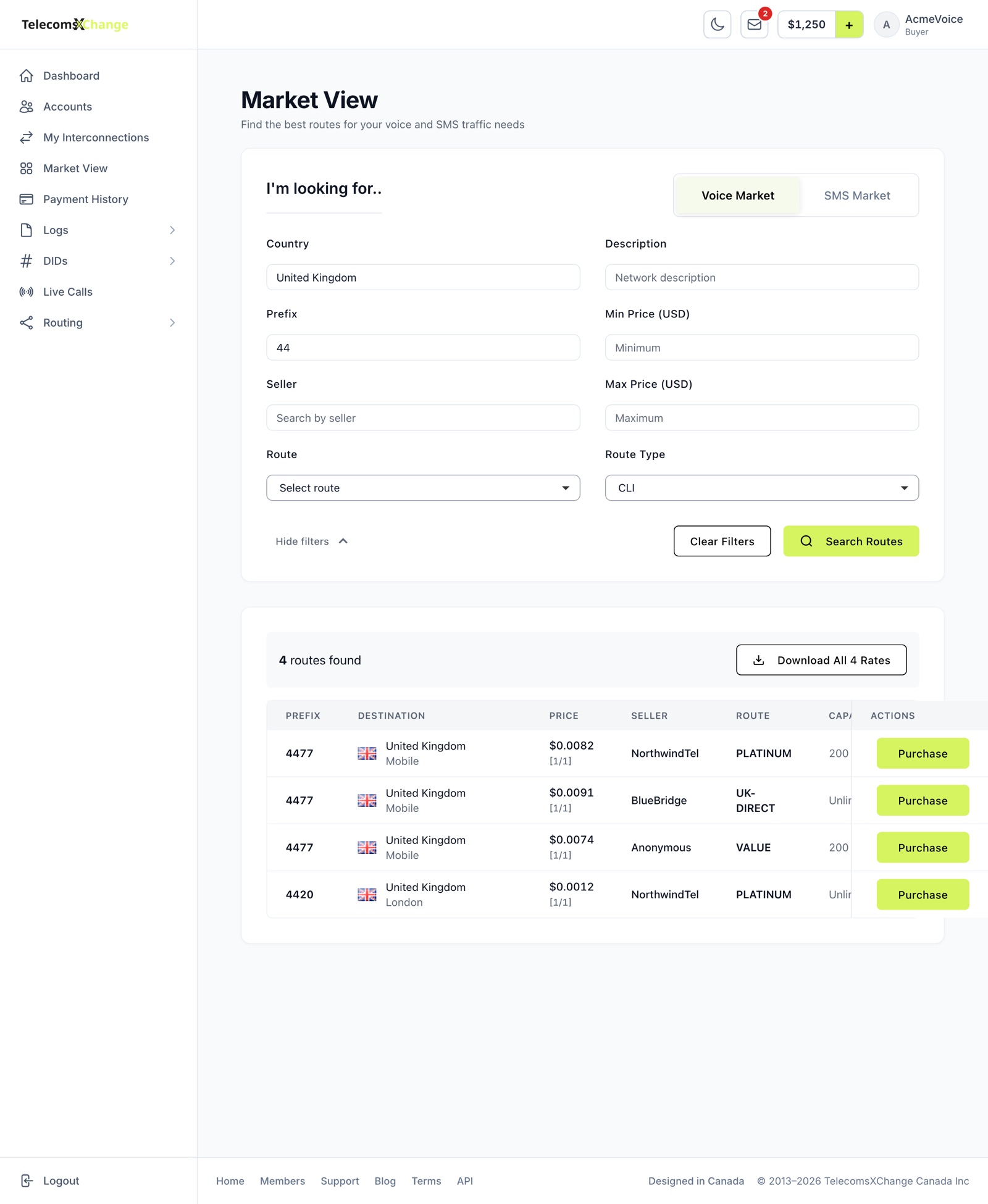The height and width of the screenshot is (1204, 988).
Task: Click the Dashboard home icon
Action: tap(26, 76)
